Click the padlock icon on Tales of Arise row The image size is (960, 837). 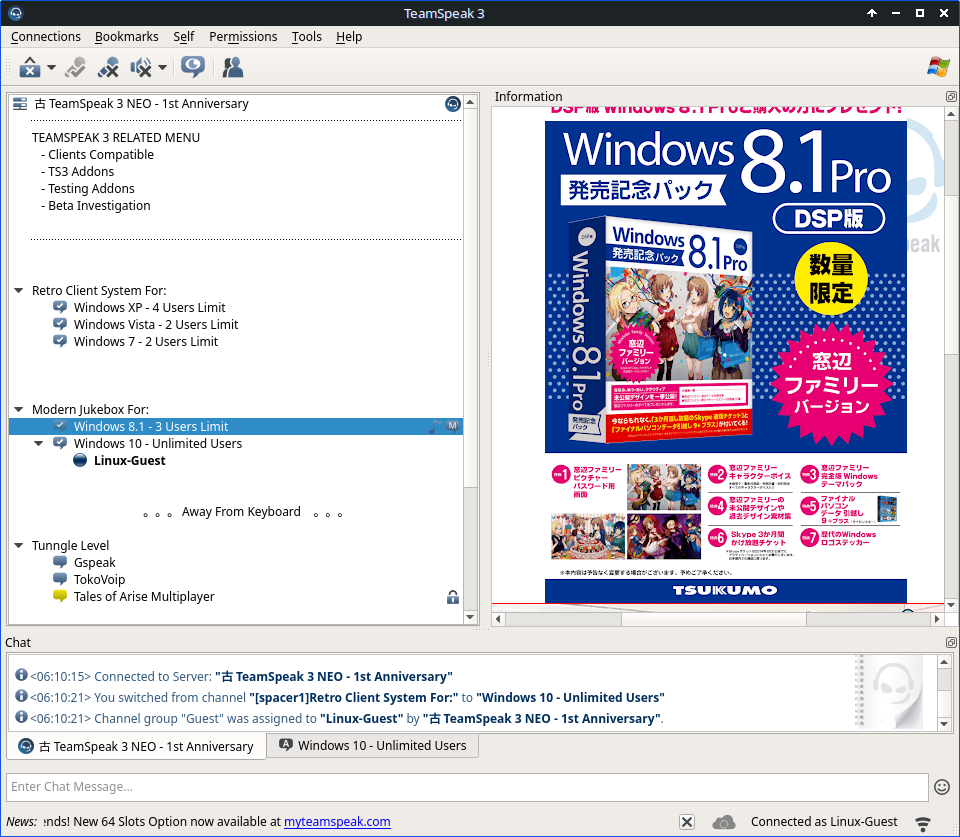[453, 597]
